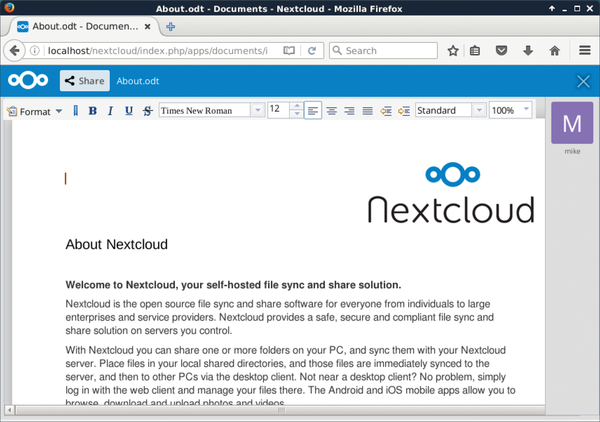600x422 pixels.
Task: Click the Firefox Search box
Action: pyautogui.click(x=383, y=51)
